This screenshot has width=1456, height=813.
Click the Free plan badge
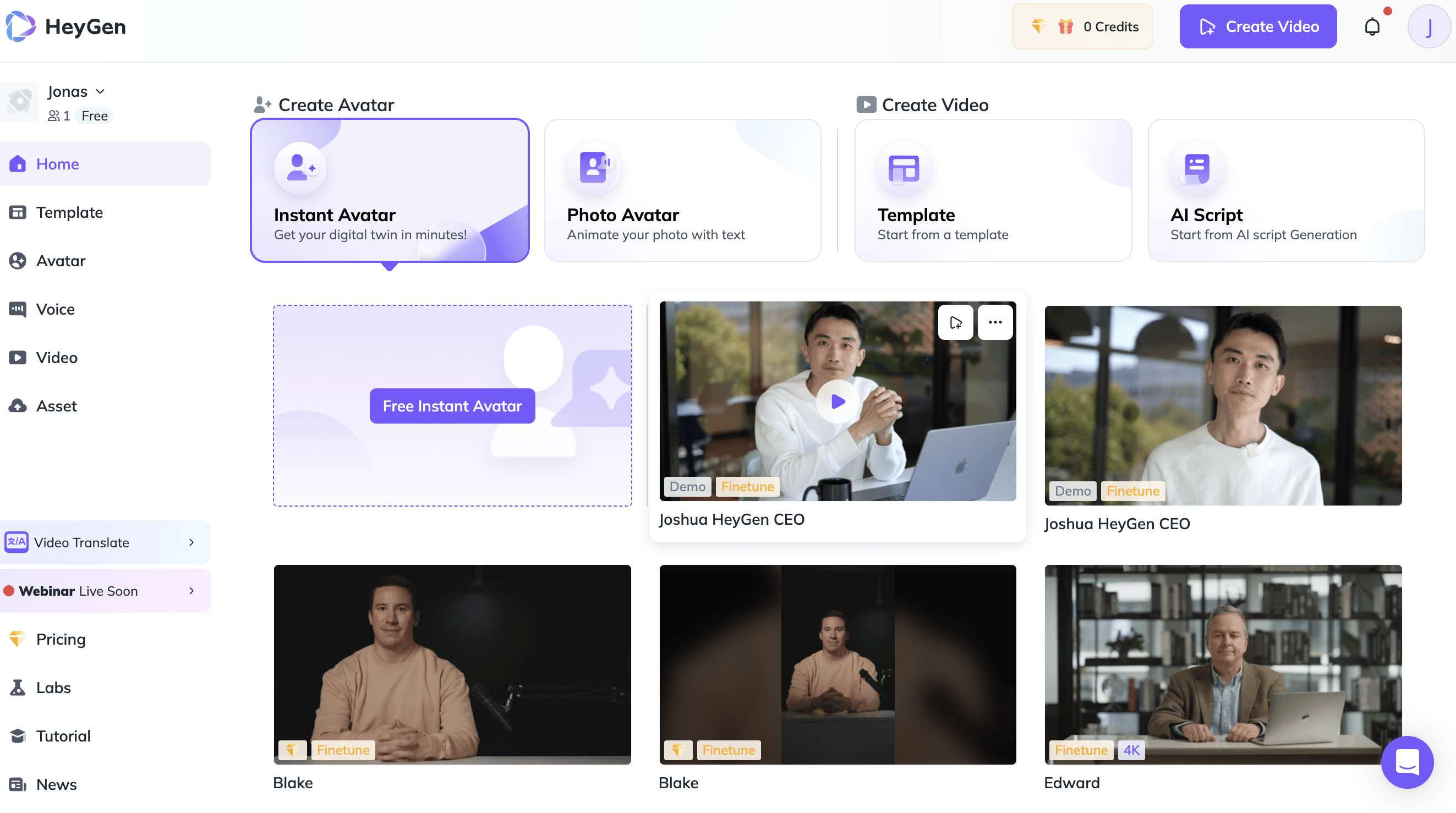(95, 116)
